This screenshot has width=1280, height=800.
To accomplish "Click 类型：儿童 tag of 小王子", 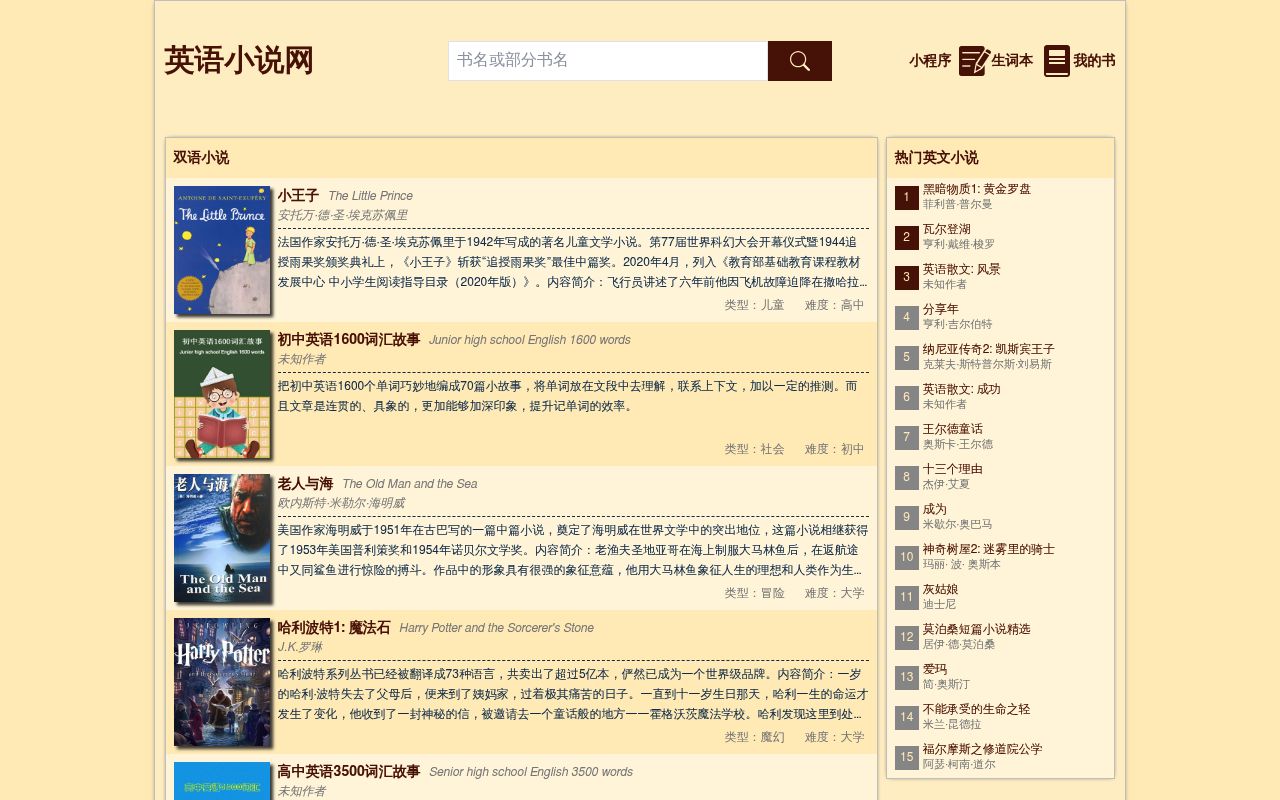I will coord(754,305).
